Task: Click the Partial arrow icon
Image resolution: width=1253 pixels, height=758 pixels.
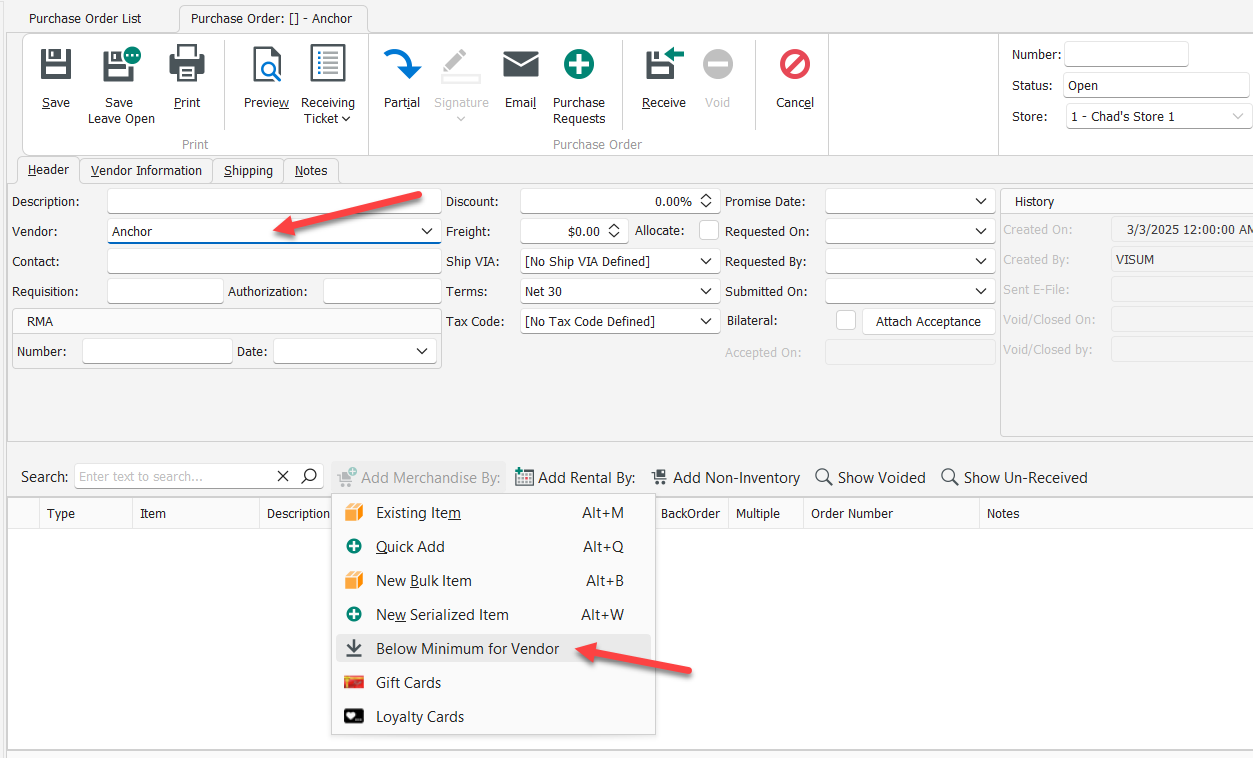Action: 402,65
